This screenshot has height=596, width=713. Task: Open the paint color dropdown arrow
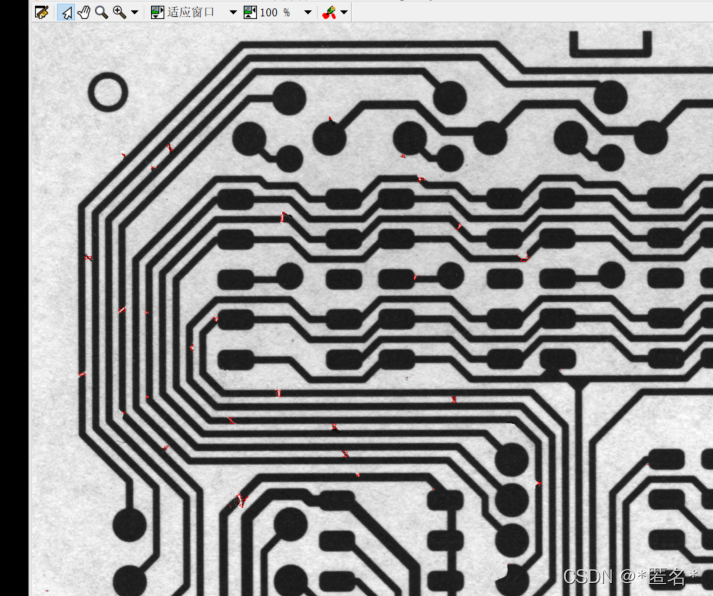click(x=344, y=12)
